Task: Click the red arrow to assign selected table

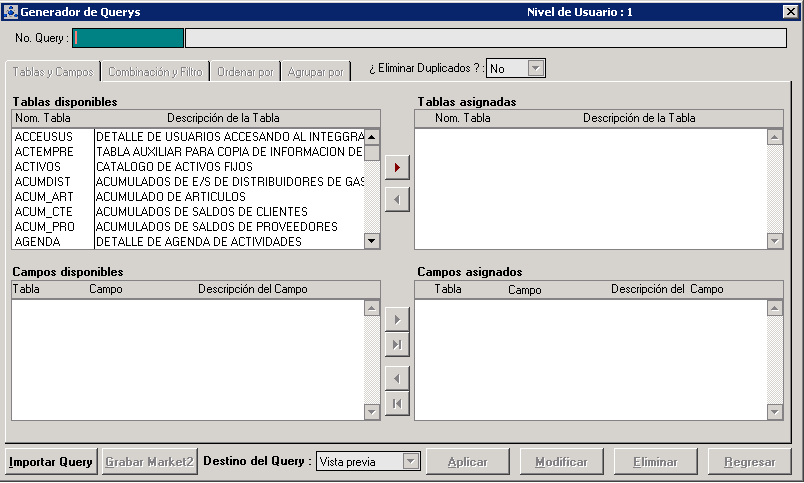Action: tap(397, 167)
